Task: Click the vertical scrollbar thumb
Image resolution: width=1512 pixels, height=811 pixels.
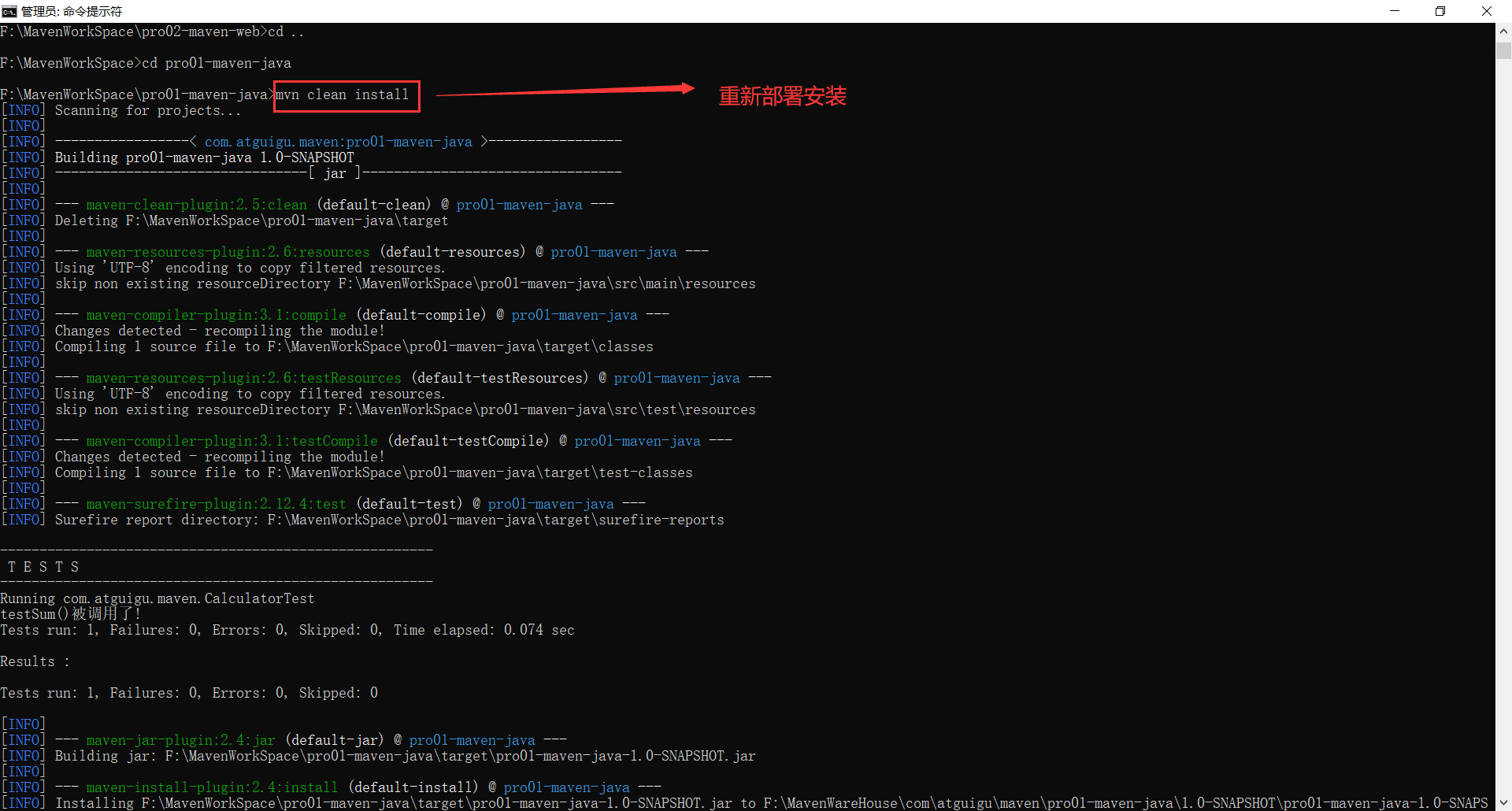Action: click(1503, 50)
